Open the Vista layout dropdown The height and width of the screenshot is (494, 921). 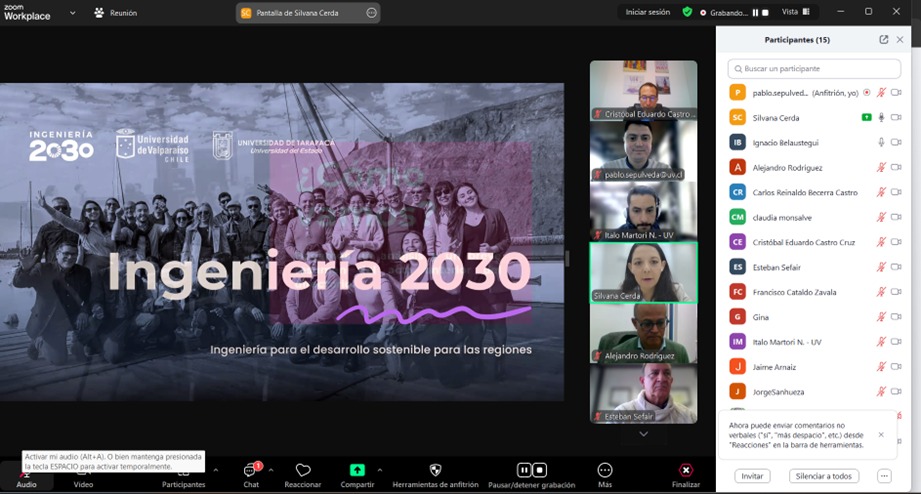tap(796, 12)
